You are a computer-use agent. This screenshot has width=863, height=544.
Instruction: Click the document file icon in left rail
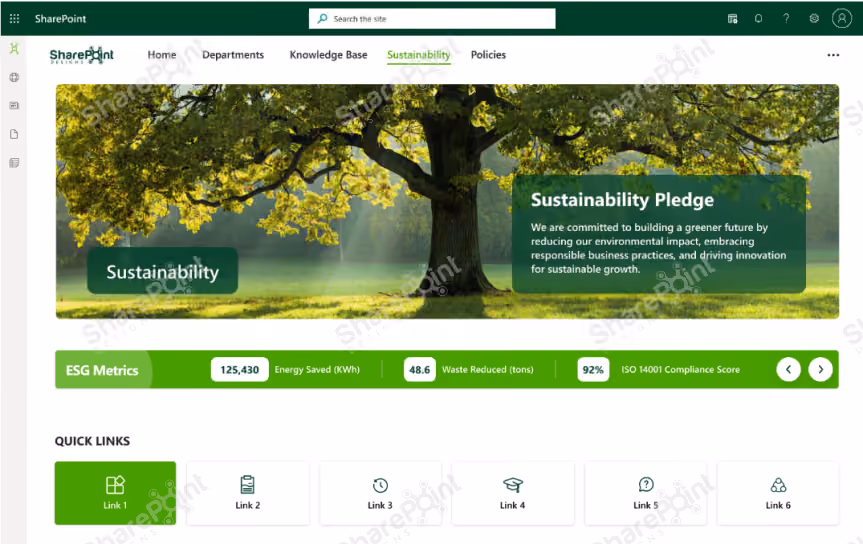click(14, 134)
